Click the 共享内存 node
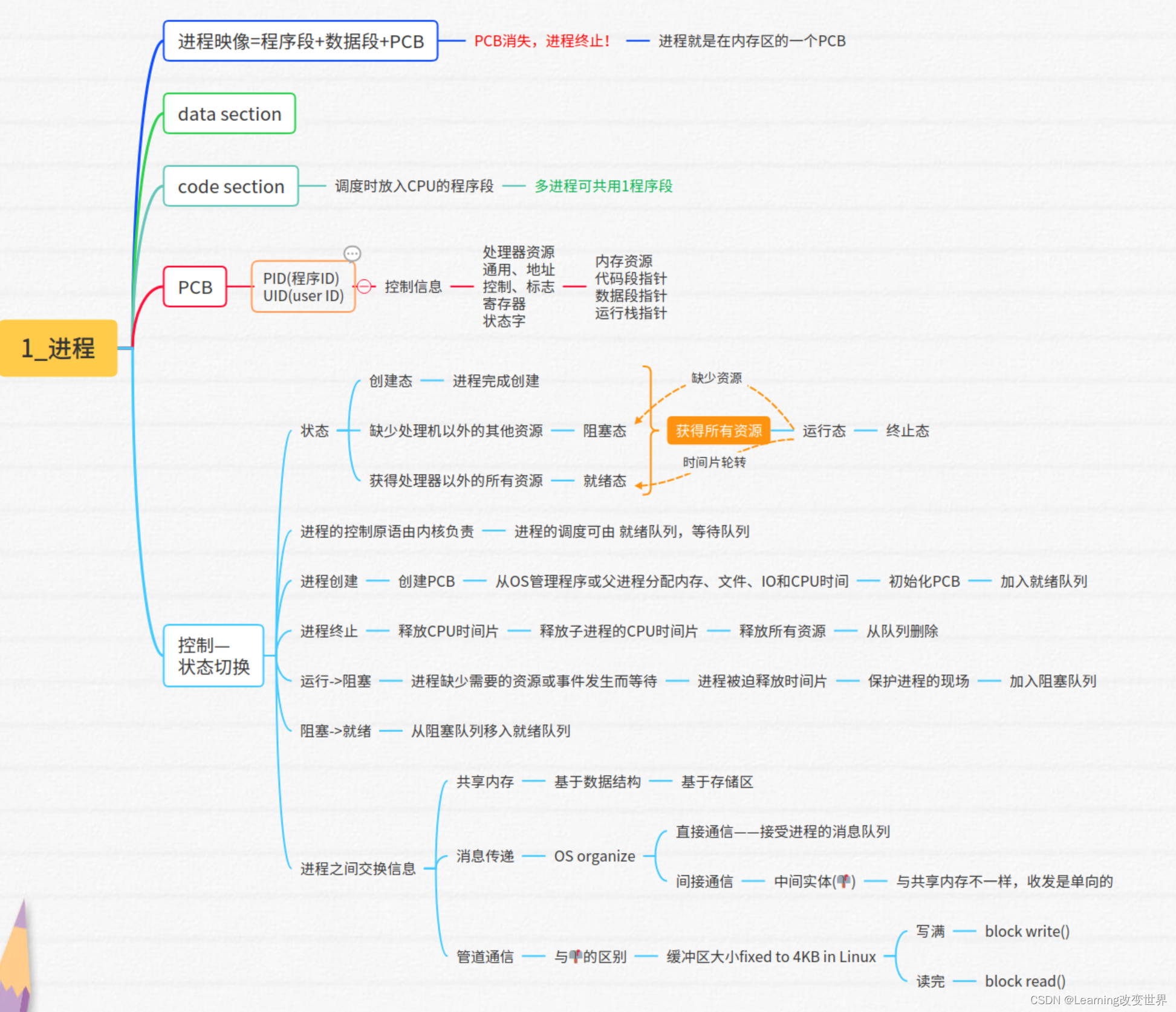The image size is (1176, 1012). (x=485, y=782)
